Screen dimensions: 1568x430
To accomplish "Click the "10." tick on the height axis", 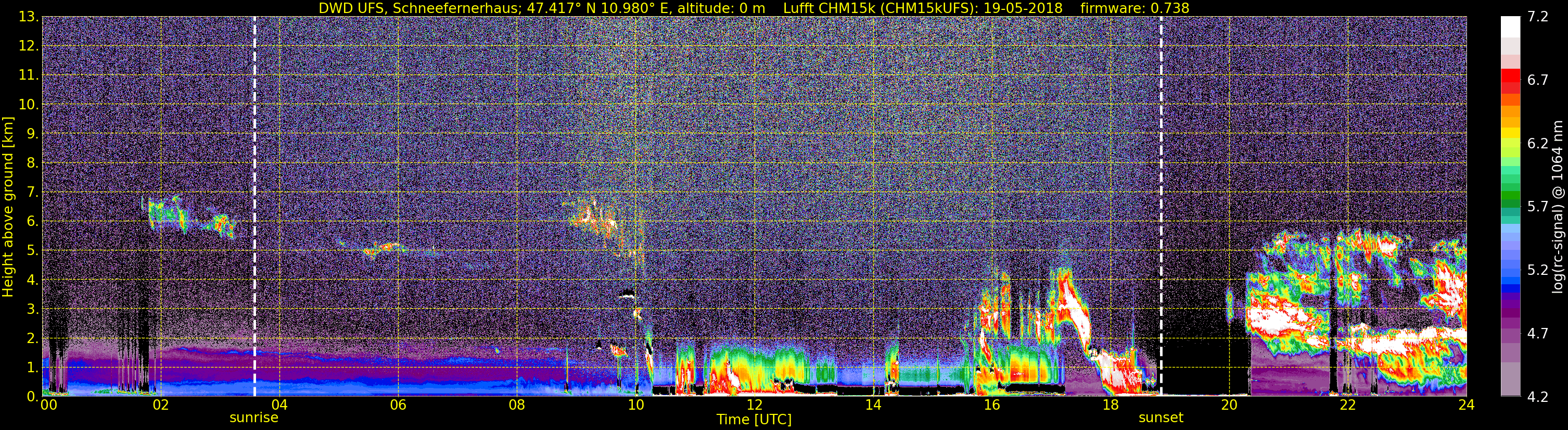I will pos(29,104).
